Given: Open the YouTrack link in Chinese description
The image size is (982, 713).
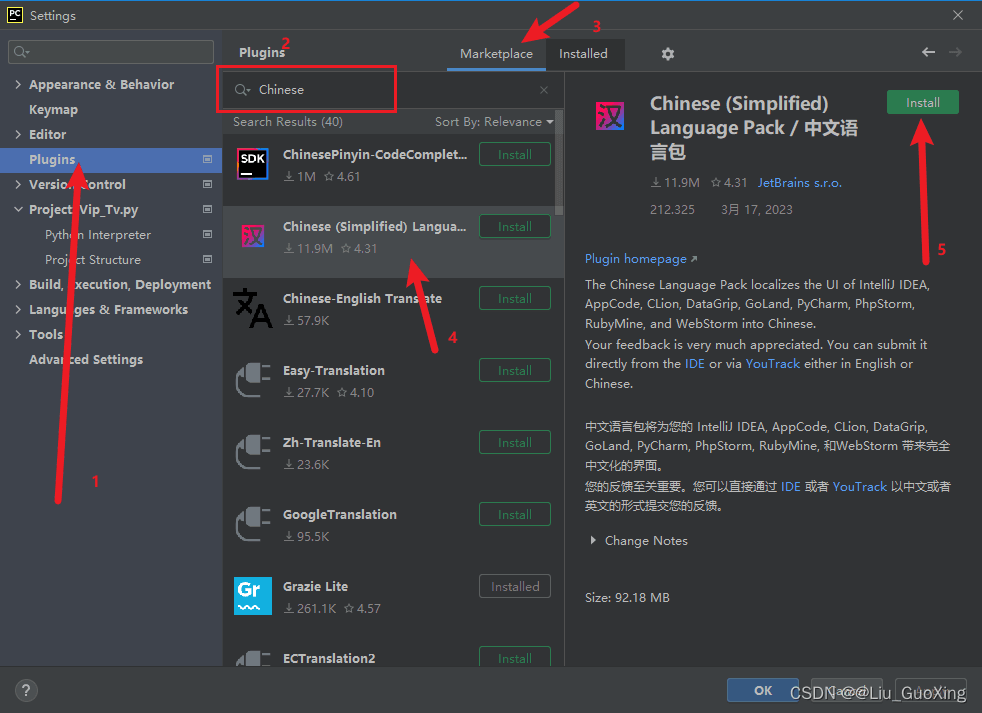Looking at the screenshot, I should click(x=859, y=487).
